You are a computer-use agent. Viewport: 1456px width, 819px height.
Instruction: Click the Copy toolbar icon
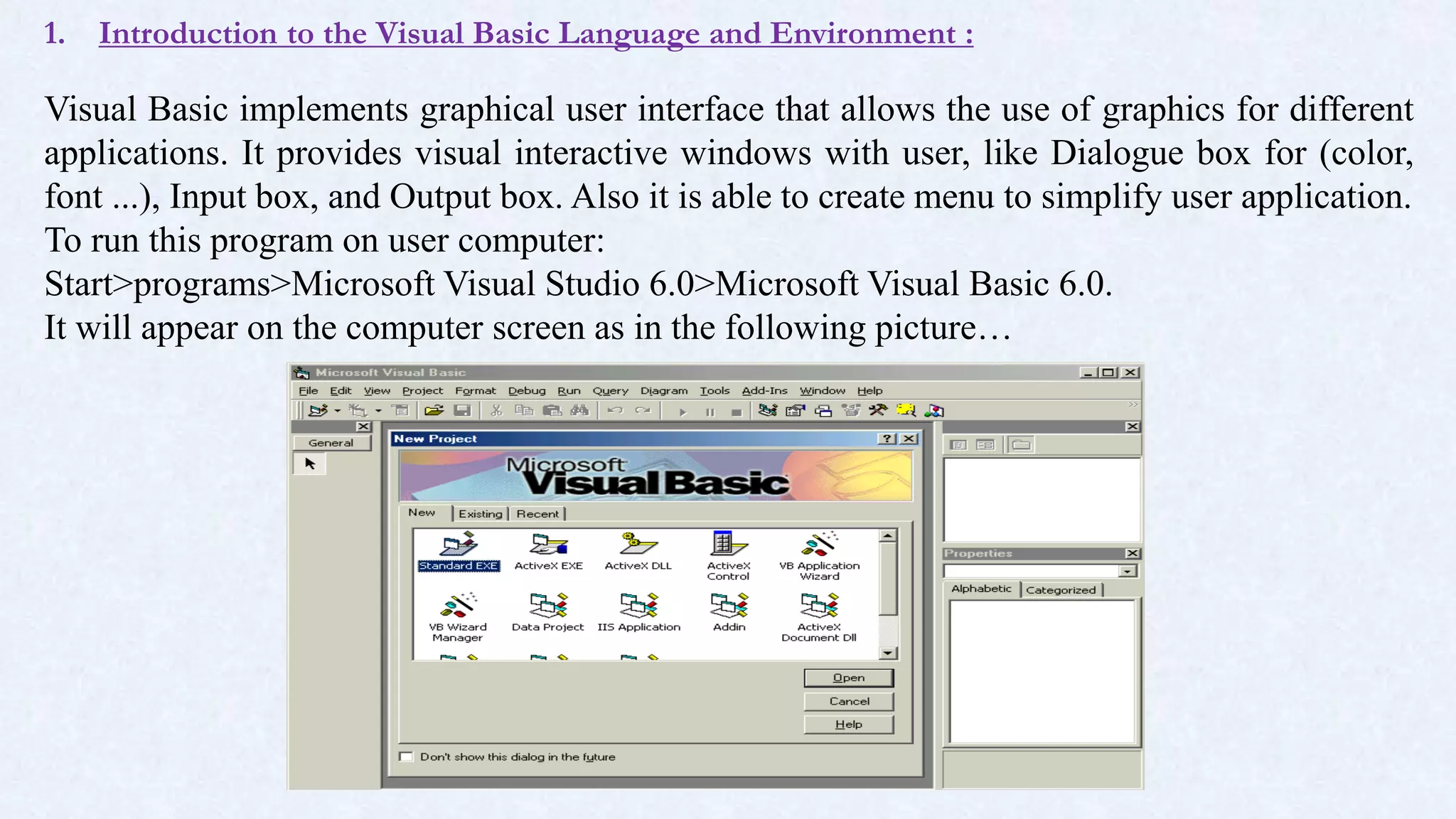click(524, 411)
